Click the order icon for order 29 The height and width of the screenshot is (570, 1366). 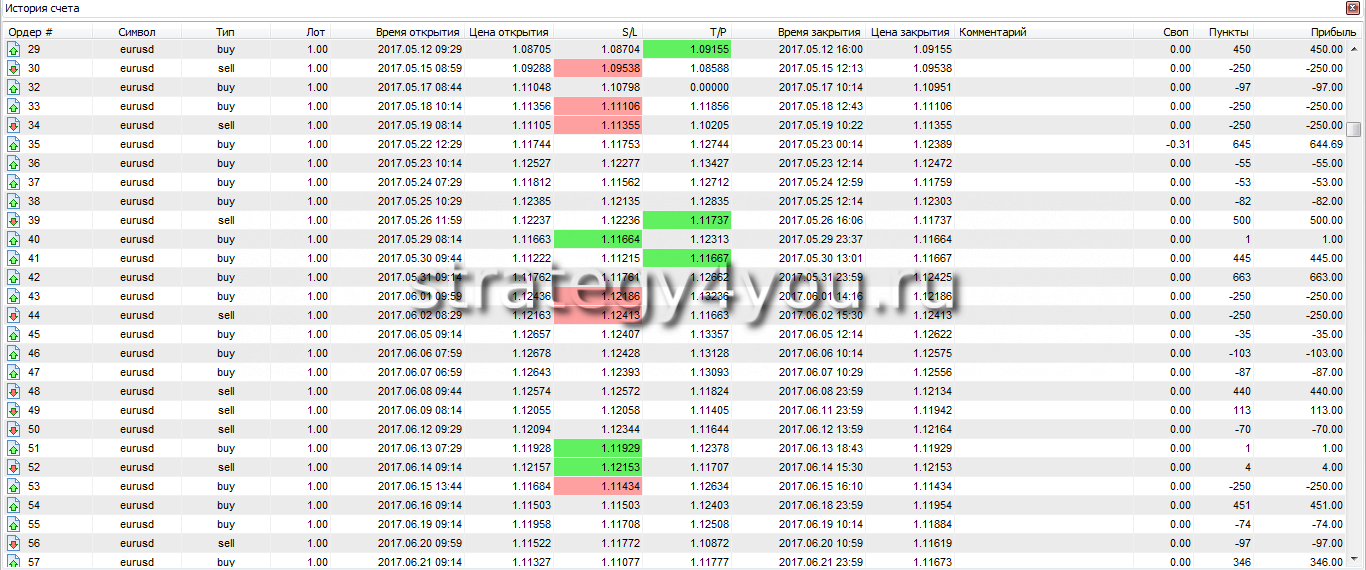14,49
